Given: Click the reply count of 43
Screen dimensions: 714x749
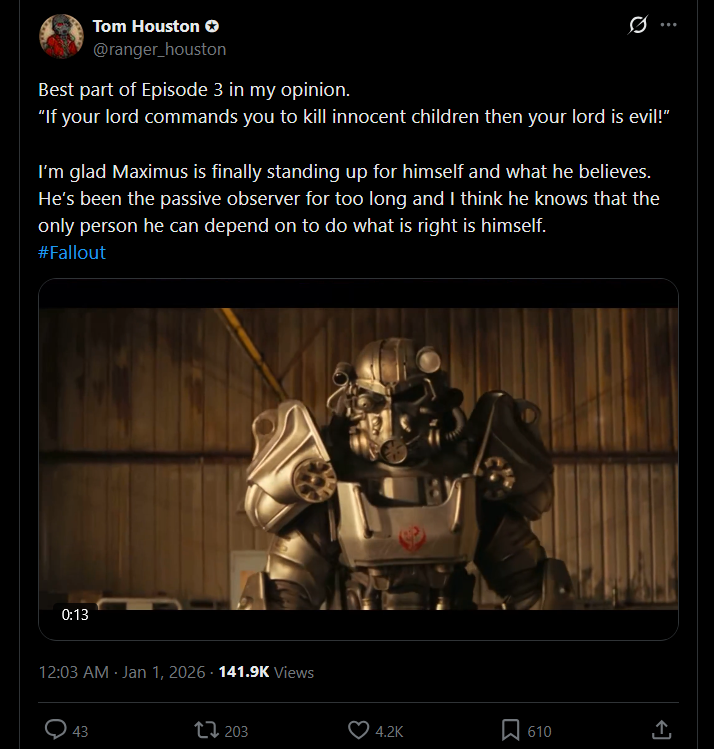Looking at the screenshot, I should pyautogui.click(x=80, y=731).
